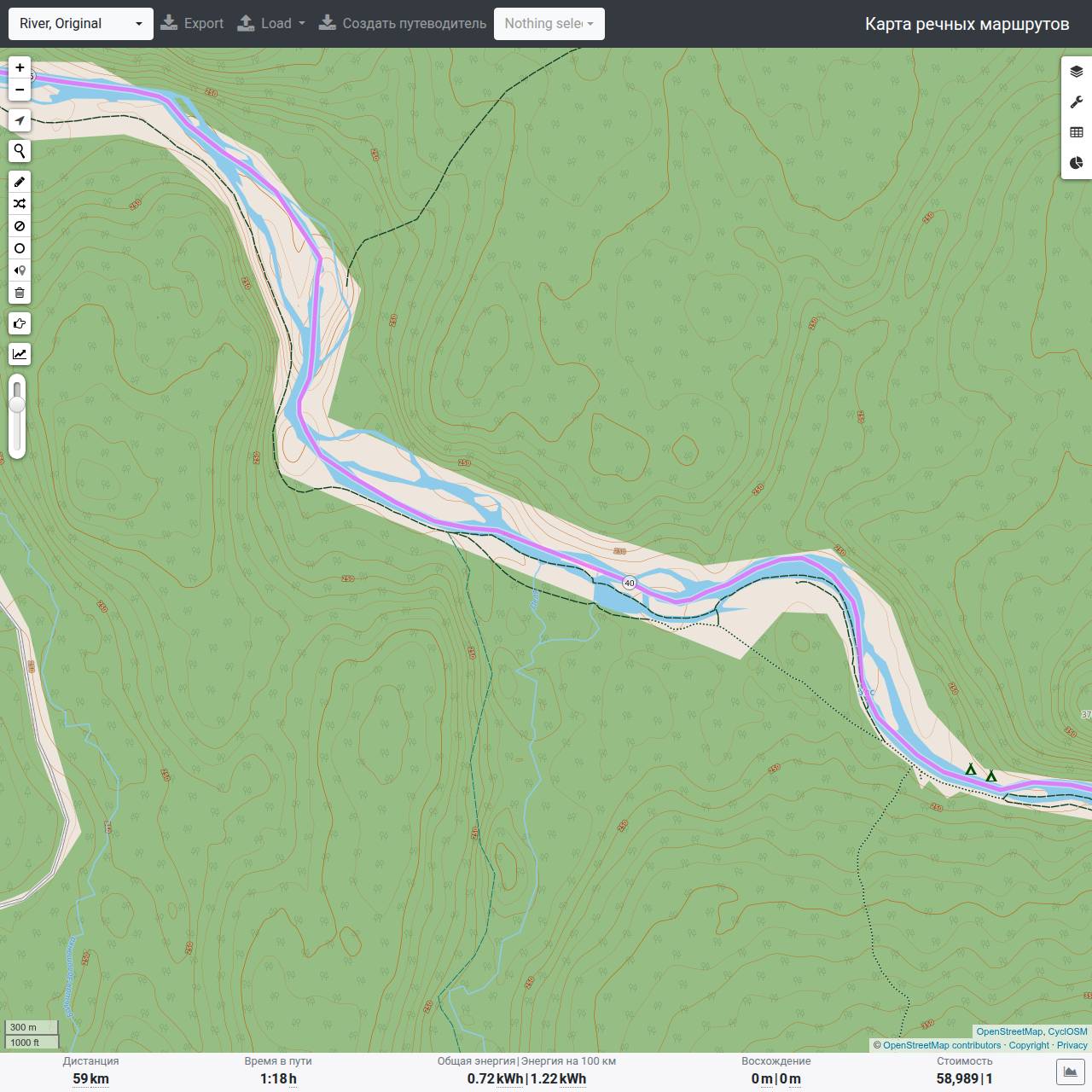Click the Export menu item
Viewport: 1092px width, 1092px height.
point(192,24)
